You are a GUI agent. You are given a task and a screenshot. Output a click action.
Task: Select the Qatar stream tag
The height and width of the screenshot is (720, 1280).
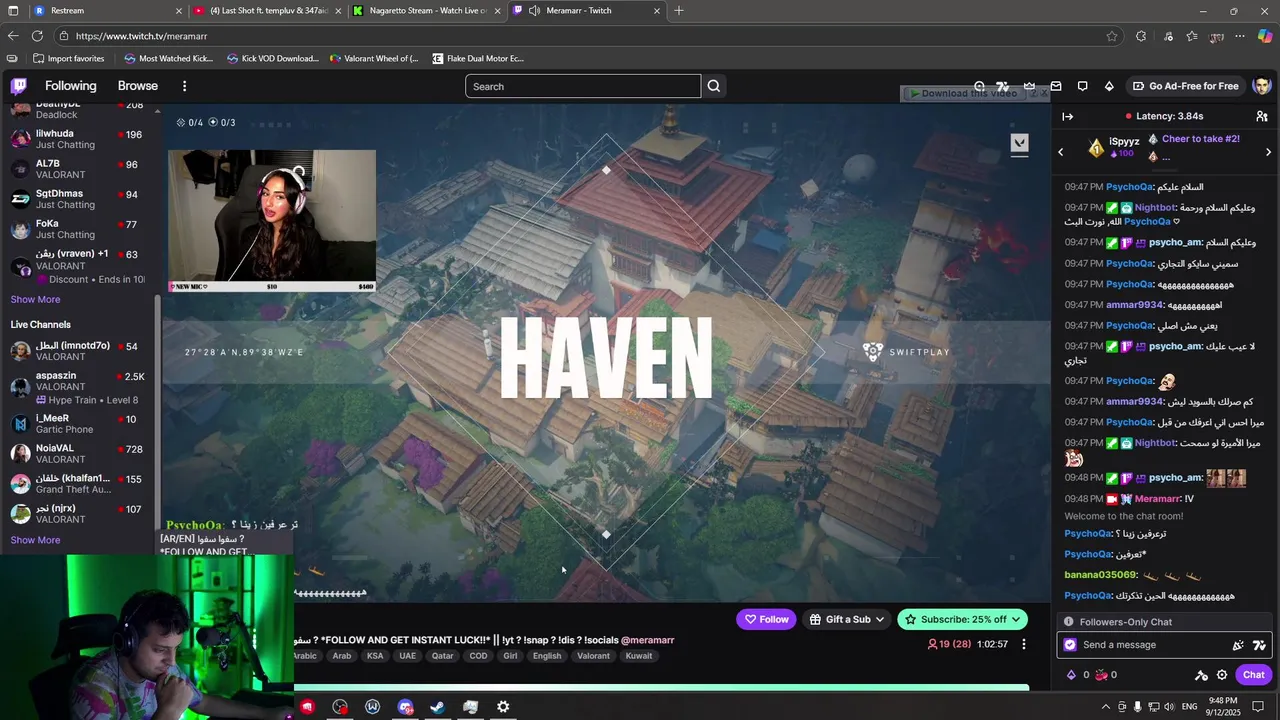[x=442, y=656]
